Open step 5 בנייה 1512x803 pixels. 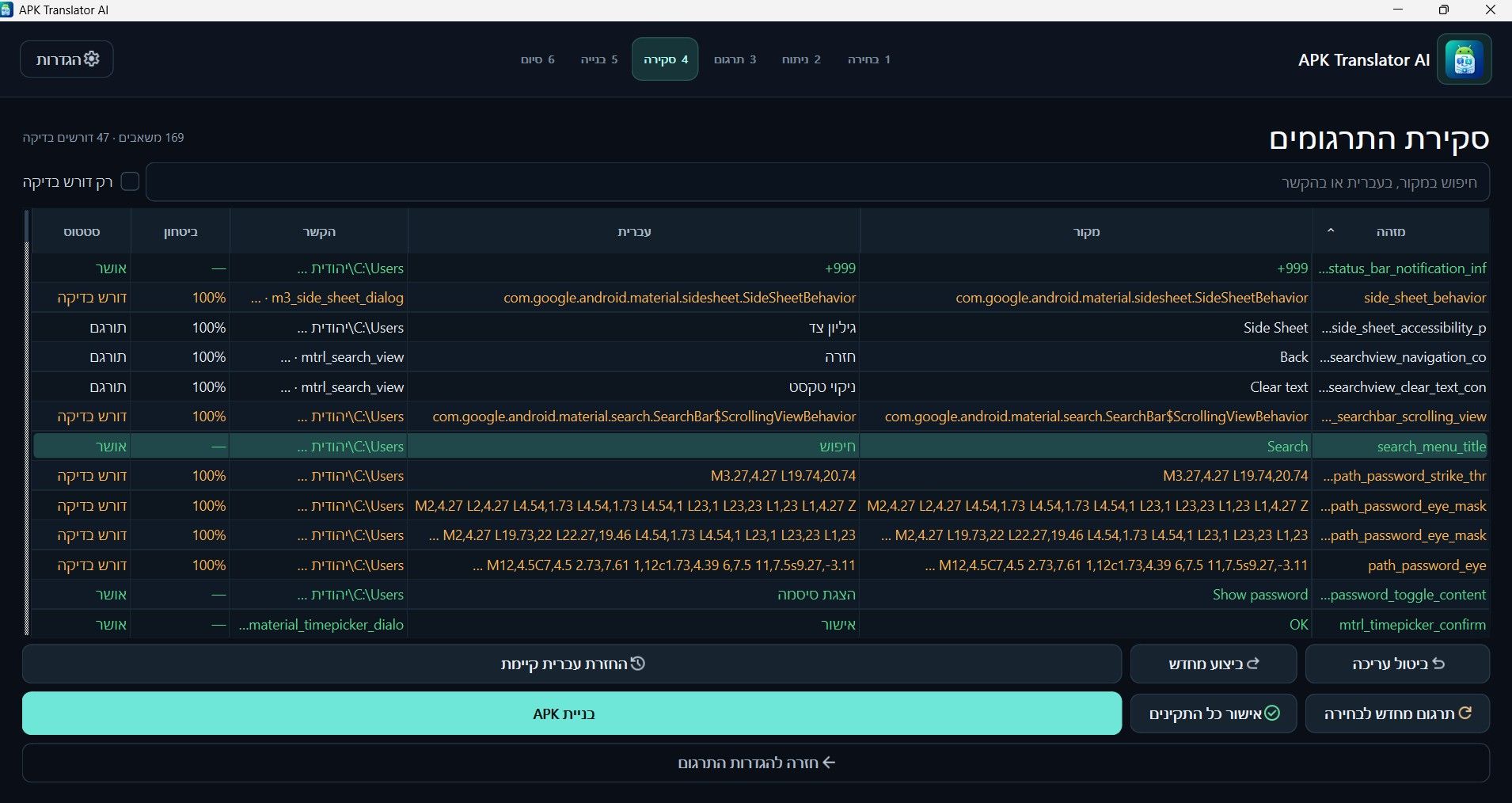pos(599,59)
